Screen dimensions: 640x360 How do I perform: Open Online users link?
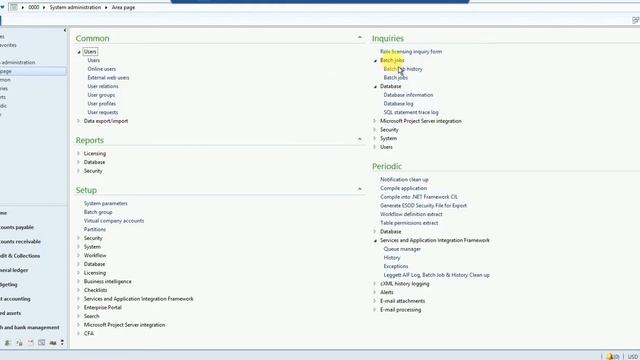[x=102, y=69]
